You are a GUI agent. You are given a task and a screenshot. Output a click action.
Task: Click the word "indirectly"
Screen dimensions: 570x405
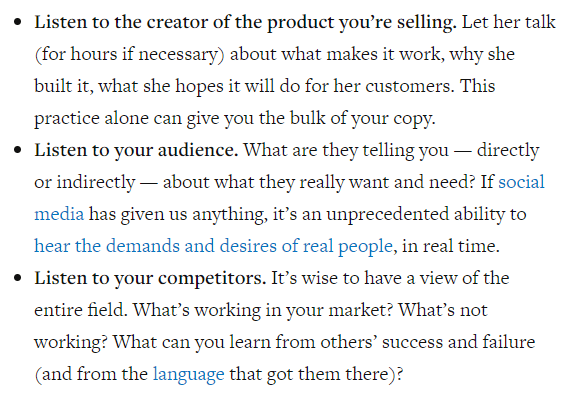pos(96,183)
